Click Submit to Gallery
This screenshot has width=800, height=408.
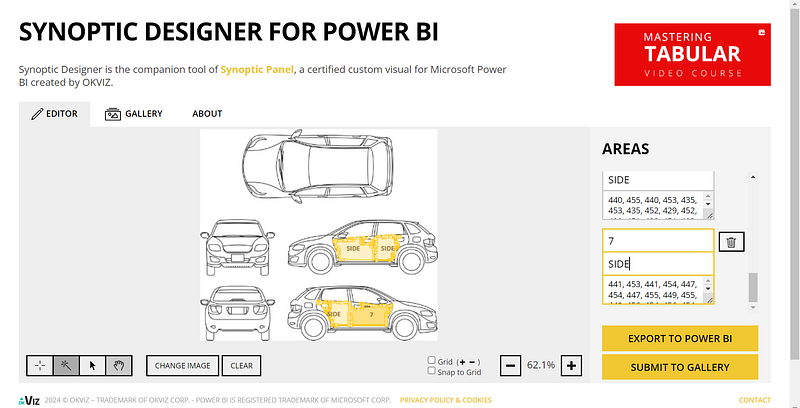(x=680, y=367)
